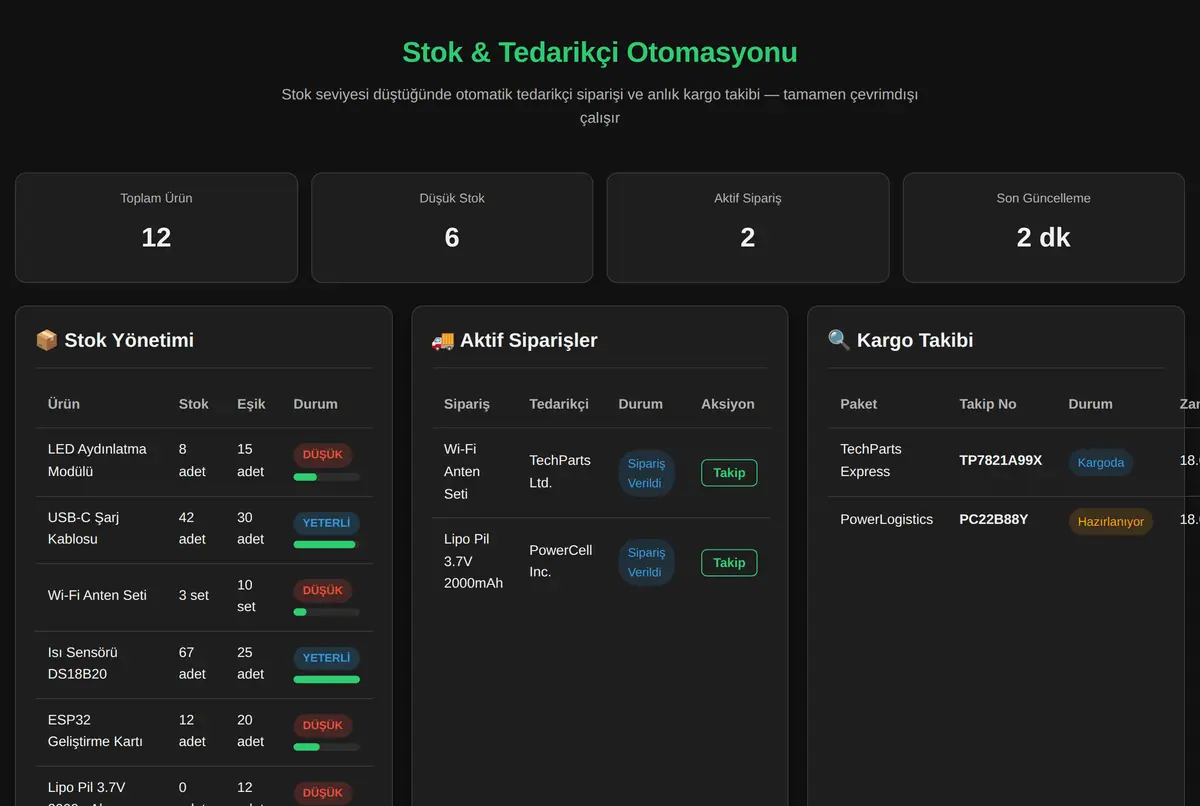
Task: Click Durum column header in Kargo Takibi
Action: pyautogui.click(x=1091, y=404)
